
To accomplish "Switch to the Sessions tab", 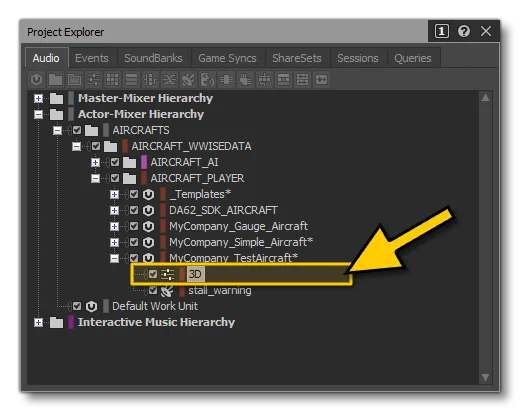I will [x=358, y=58].
